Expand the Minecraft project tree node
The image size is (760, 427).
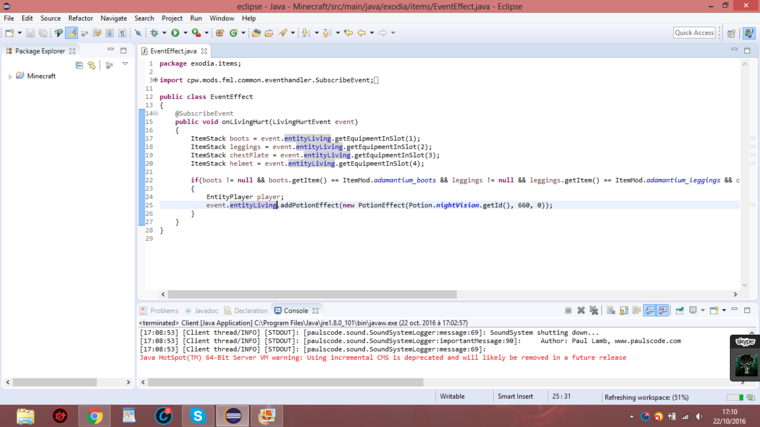[10, 77]
